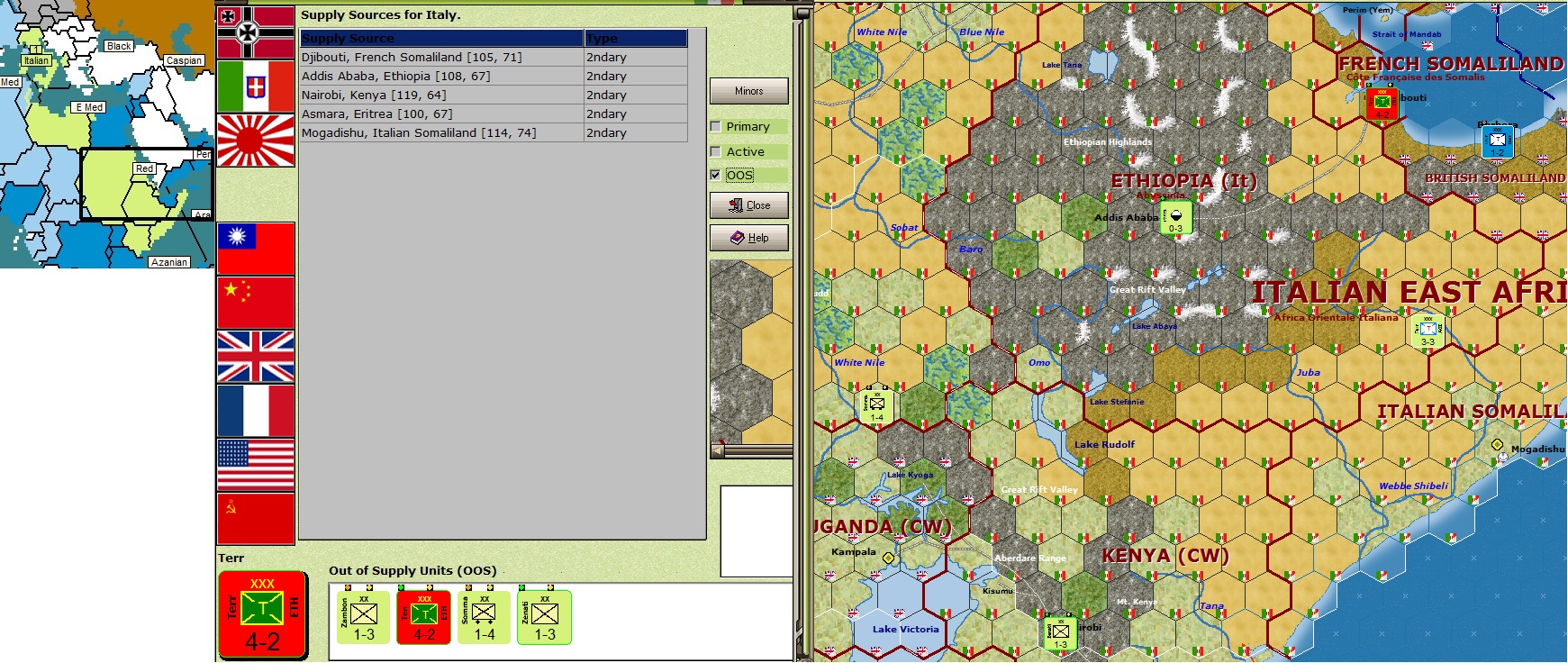Click the Supply Source column header
The height and width of the screenshot is (663, 1568).
pos(442,39)
